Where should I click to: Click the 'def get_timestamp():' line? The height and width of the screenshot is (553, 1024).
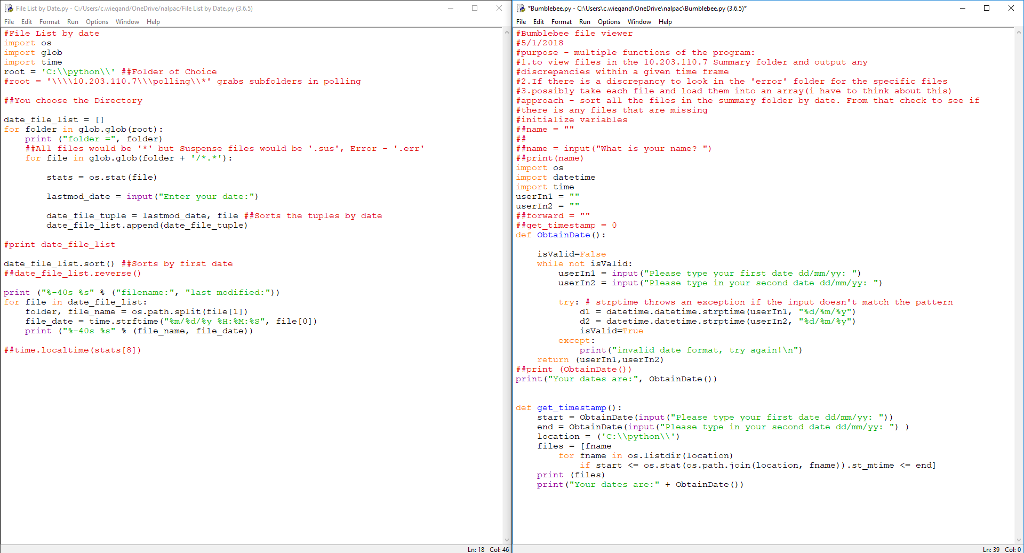coord(569,407)
